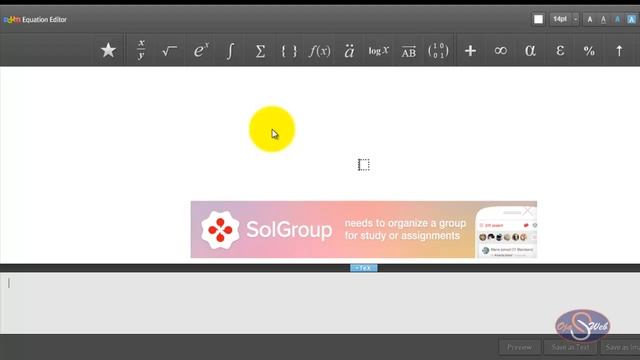Click the Preview button
The image size is (640, 360).
pos(520,347)
